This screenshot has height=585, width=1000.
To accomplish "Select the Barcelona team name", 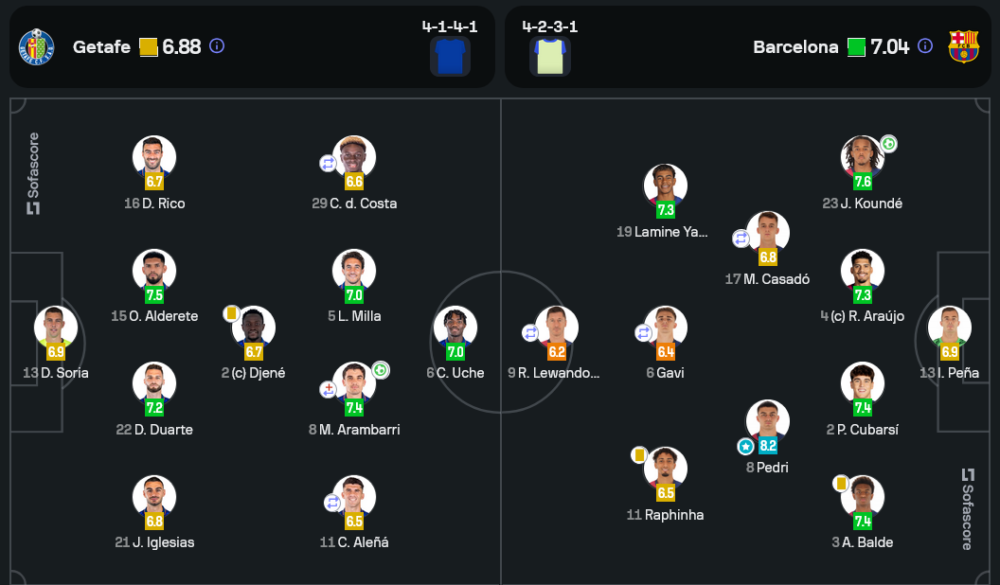I will (795, 47).
